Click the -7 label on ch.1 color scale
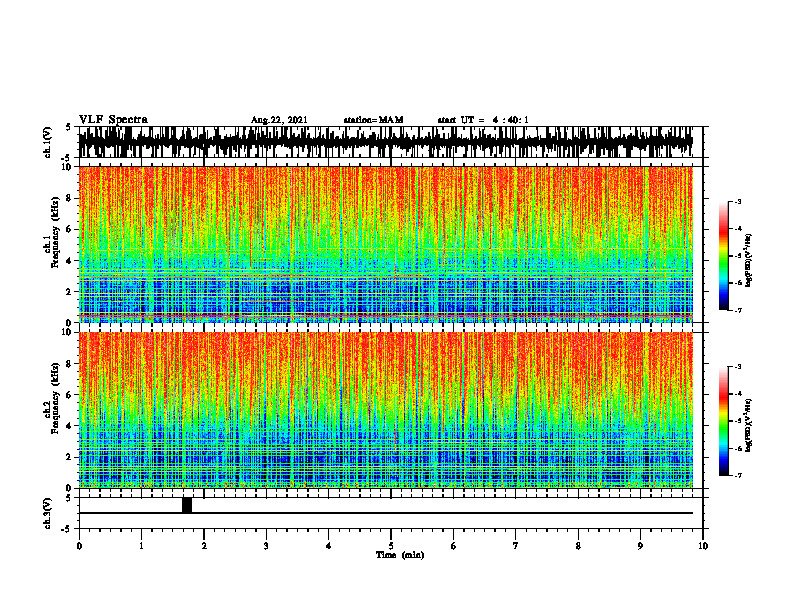This screenshot has width=792, height=612. 738,310
